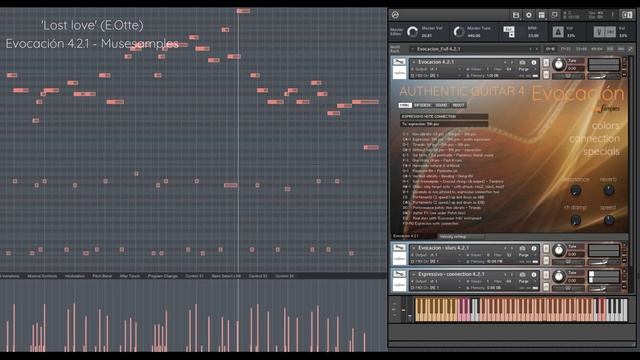Screen dimensions: 640x360
Task: Click the 'colors' link in Evocación
Action: pyautogui.click(x=606, y=126)
